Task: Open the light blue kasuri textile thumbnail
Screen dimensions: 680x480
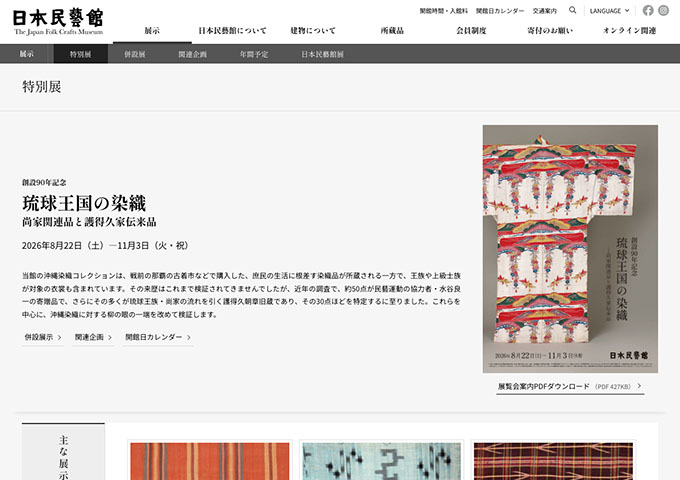Action: tap(382, 461)
